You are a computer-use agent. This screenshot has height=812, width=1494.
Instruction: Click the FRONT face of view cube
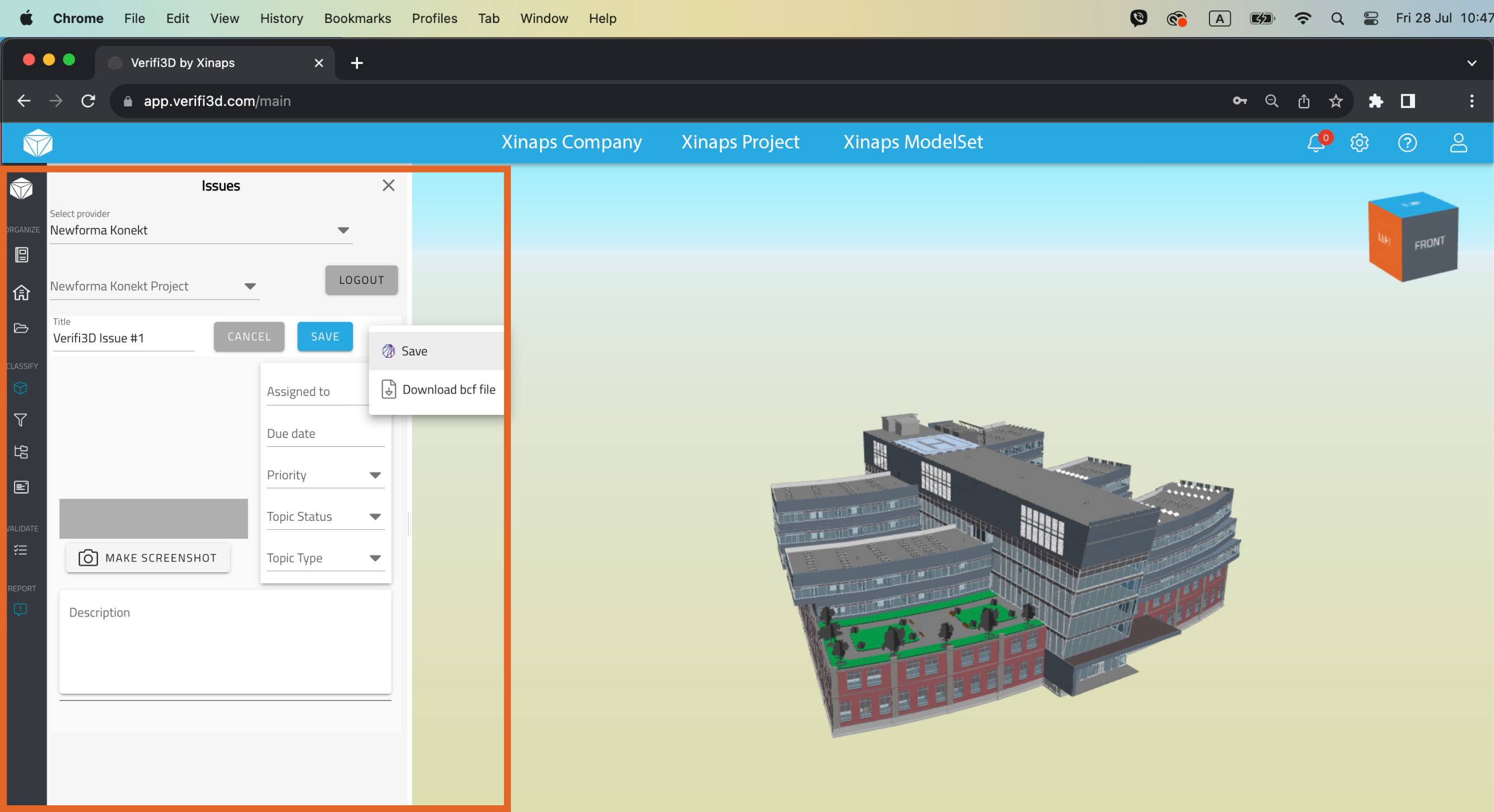tap(1430, 244)
